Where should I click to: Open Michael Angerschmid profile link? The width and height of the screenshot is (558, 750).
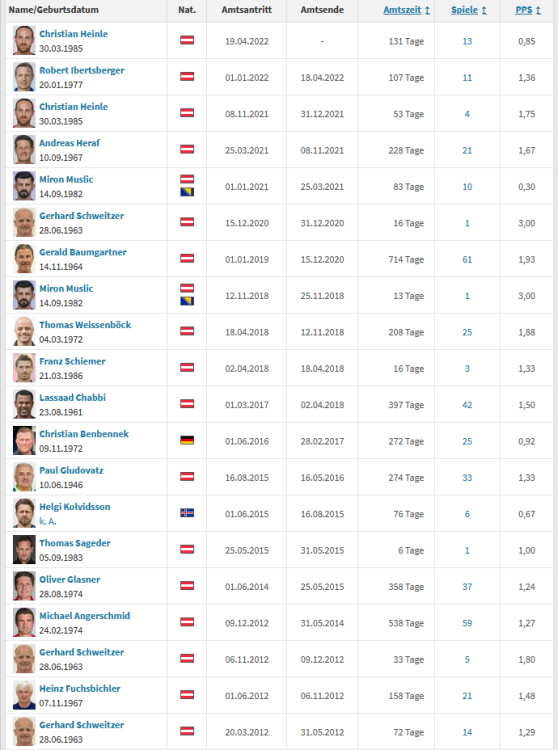click(85, 616)
